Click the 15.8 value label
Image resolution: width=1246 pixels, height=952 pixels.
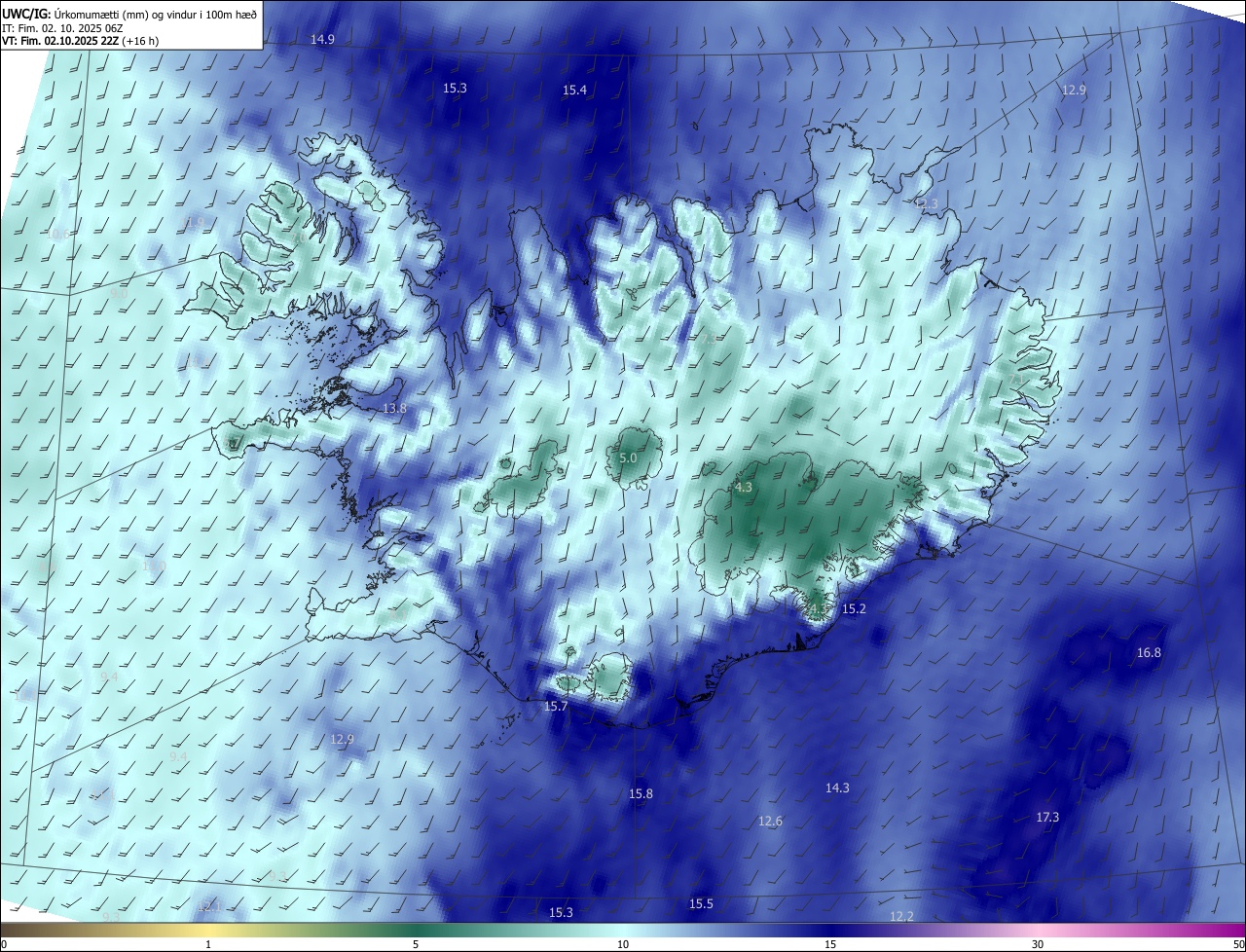641,794
